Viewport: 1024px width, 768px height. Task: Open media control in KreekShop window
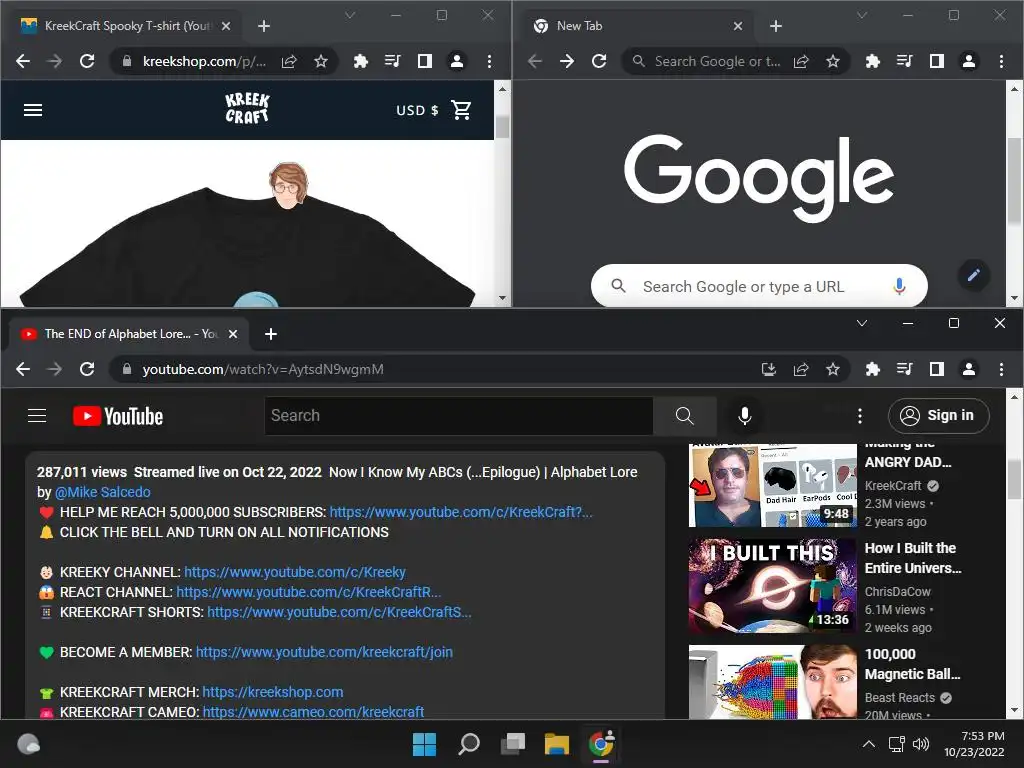(392, 61)
